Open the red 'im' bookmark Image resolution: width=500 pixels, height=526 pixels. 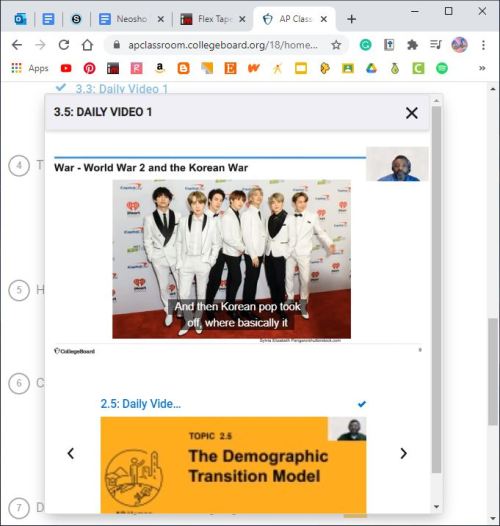(x=113, y=68)
